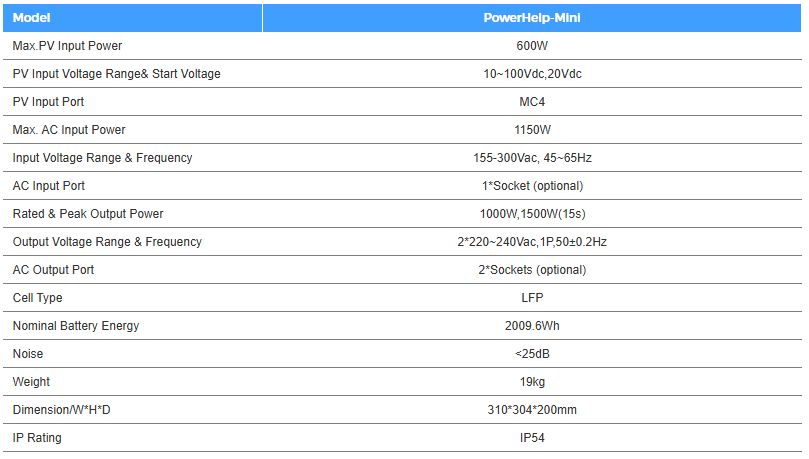Select the <25dB noise value
Screen dimensions: 809x459
(532, 354)
